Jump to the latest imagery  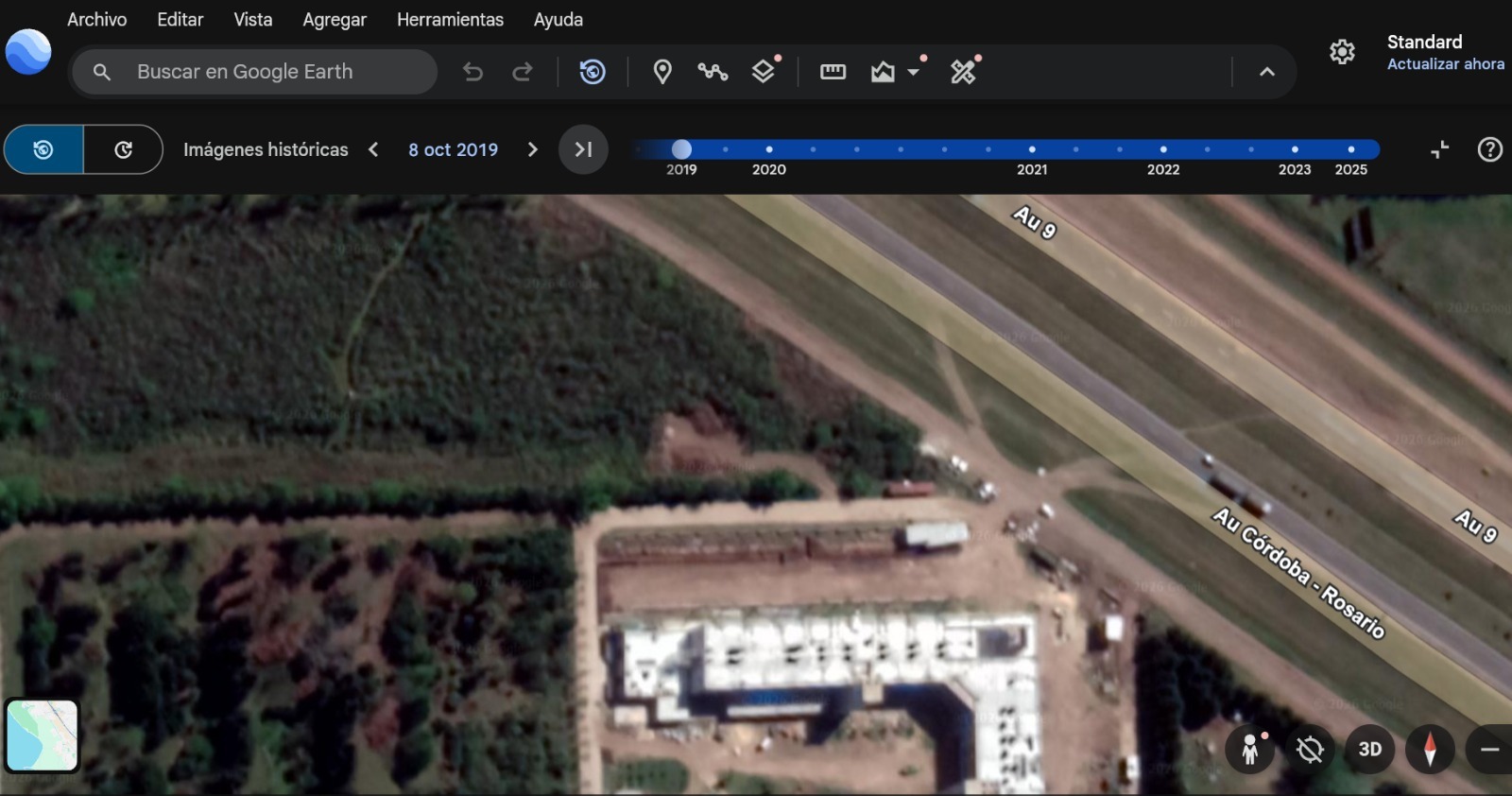(x=583, y=149)
